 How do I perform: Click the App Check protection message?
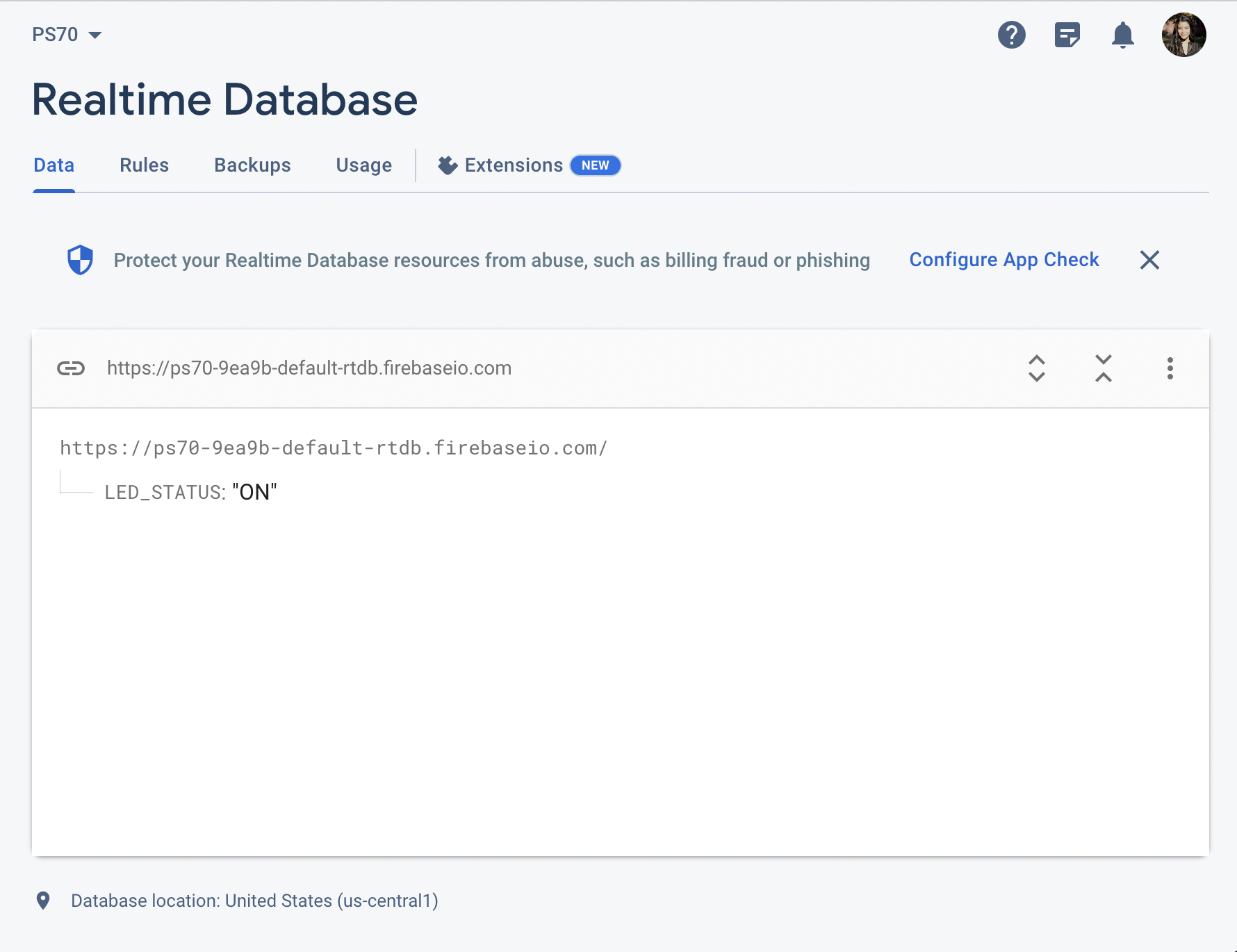point(491,260)
